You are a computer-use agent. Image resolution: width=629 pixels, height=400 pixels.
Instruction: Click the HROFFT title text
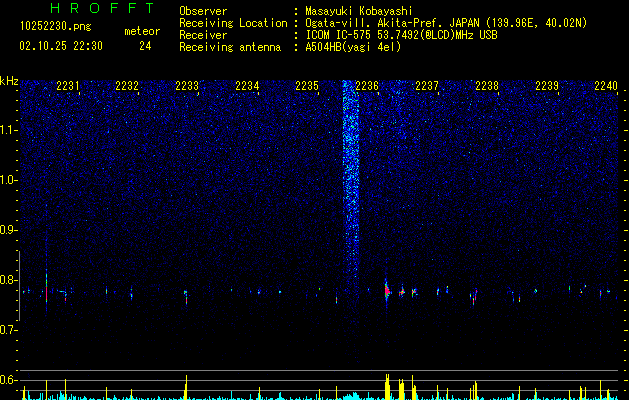tap(103, 8)
